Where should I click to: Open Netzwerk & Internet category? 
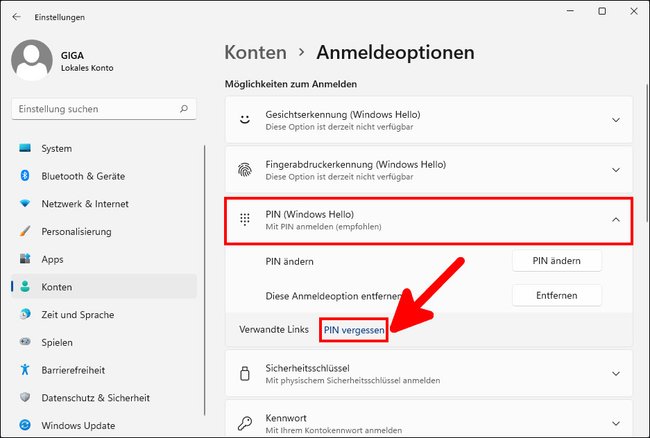pyautogui.click(x=104, y=204)
